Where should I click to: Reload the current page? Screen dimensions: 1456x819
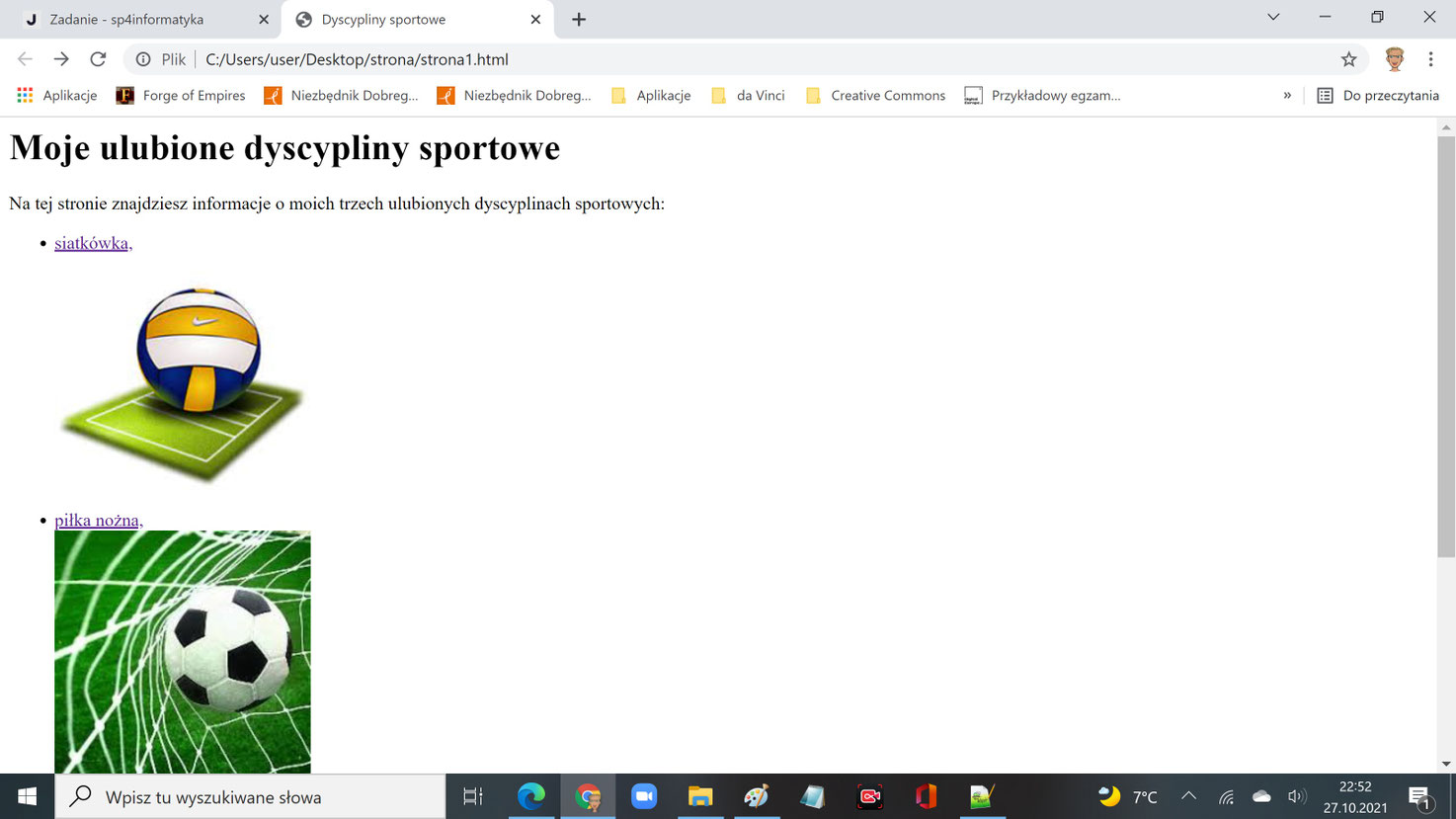[97, 59]
